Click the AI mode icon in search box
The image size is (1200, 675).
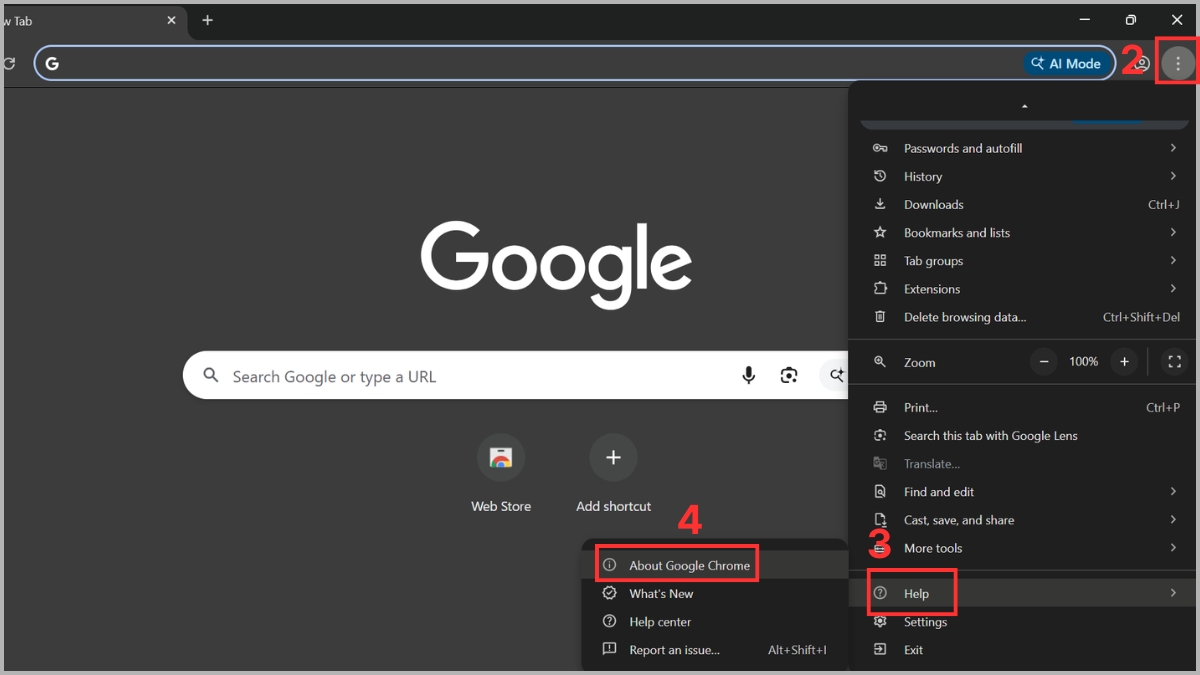click(x=836, y=375)
